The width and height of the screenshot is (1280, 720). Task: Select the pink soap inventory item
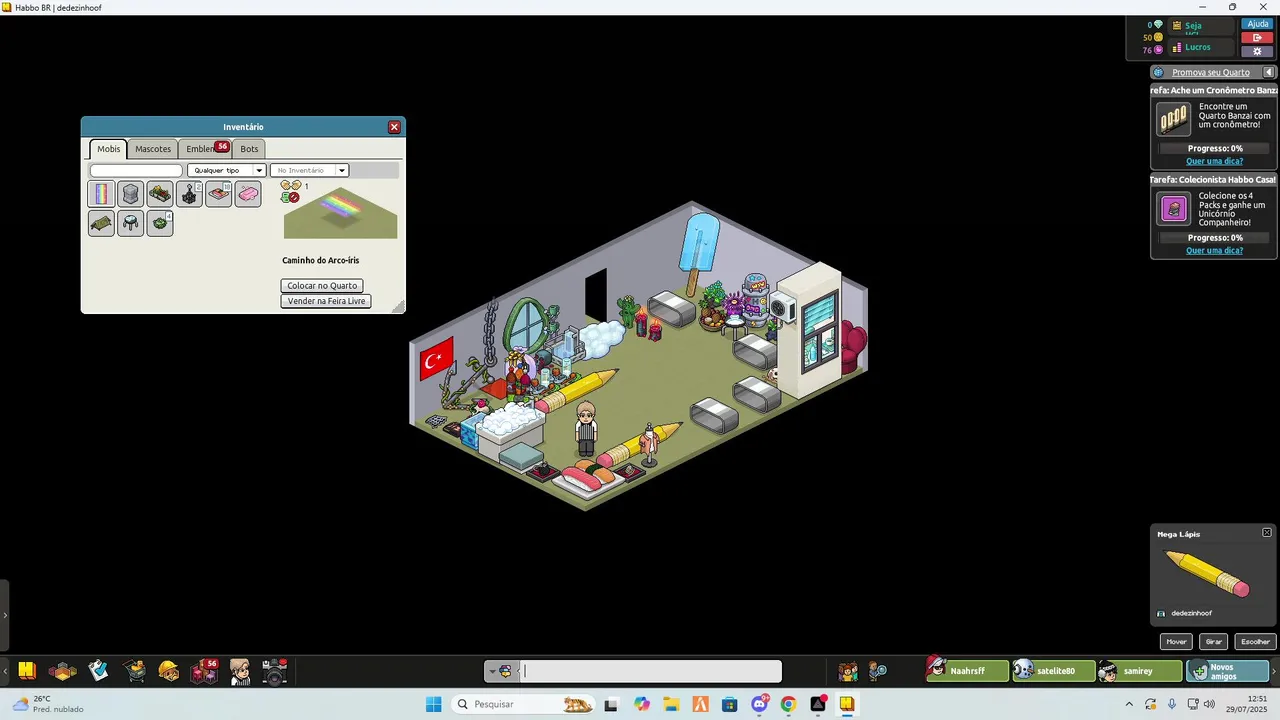pyautogui.click(x=248, y=194)
